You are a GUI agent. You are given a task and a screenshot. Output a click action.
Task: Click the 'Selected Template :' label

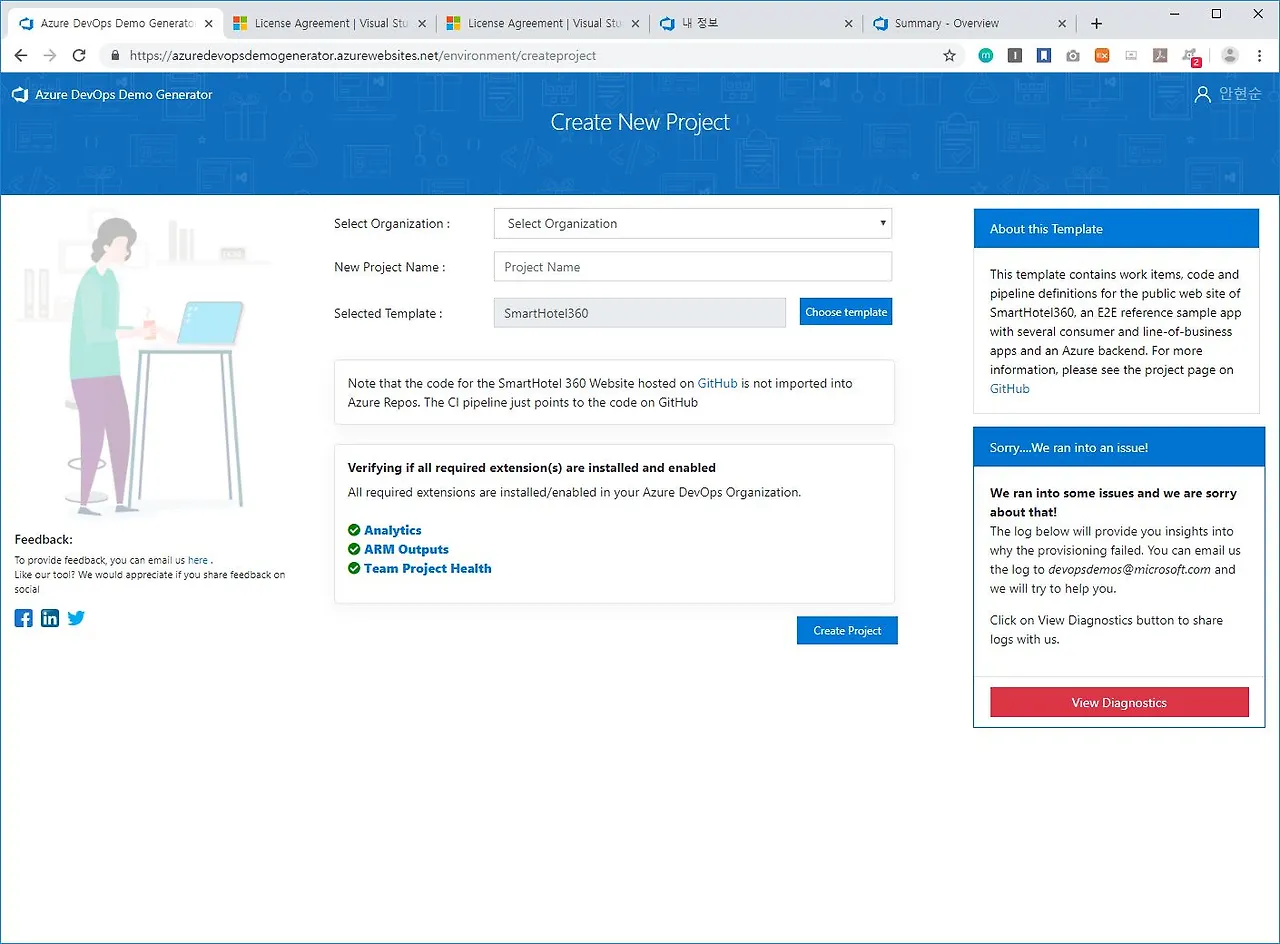click(388, 313)
